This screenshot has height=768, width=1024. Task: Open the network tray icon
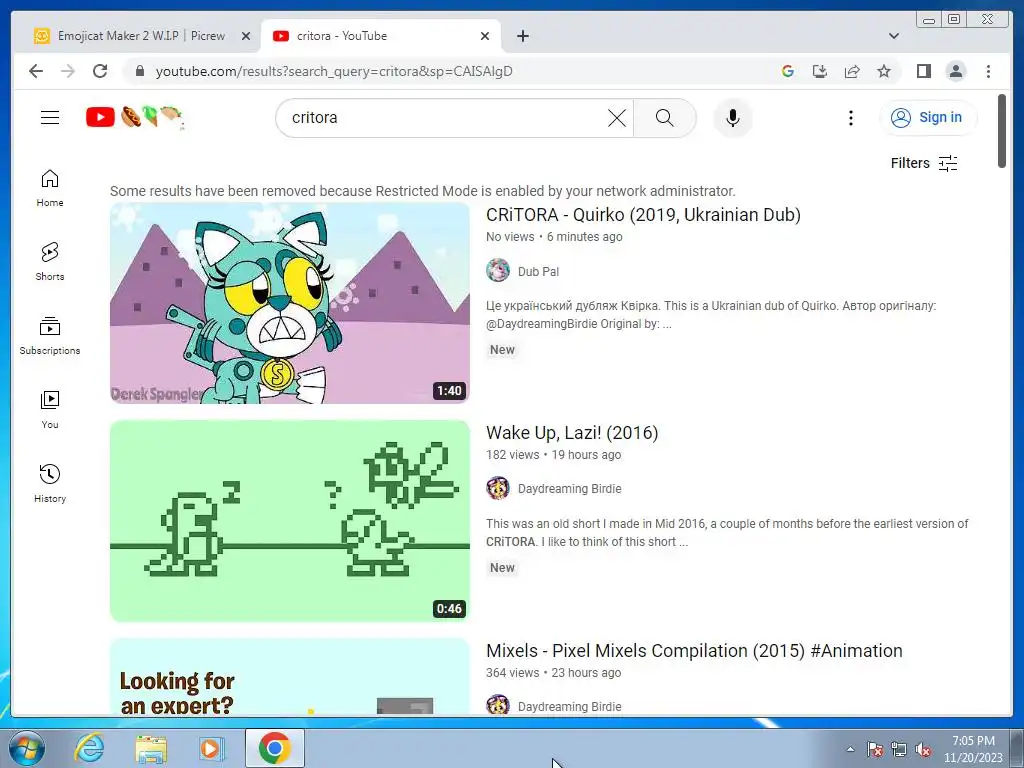(899, 749)
